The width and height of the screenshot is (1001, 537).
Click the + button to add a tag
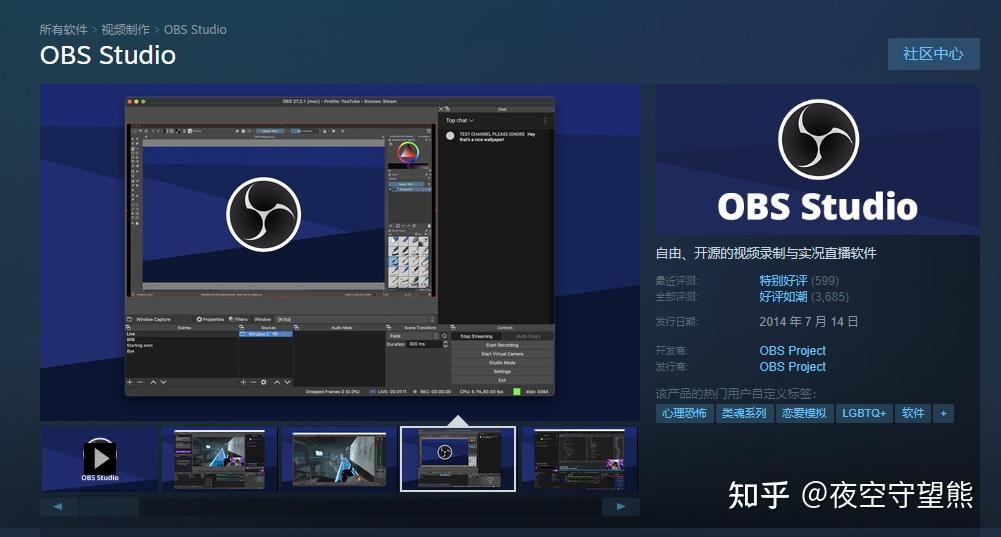tap(943, 413)
